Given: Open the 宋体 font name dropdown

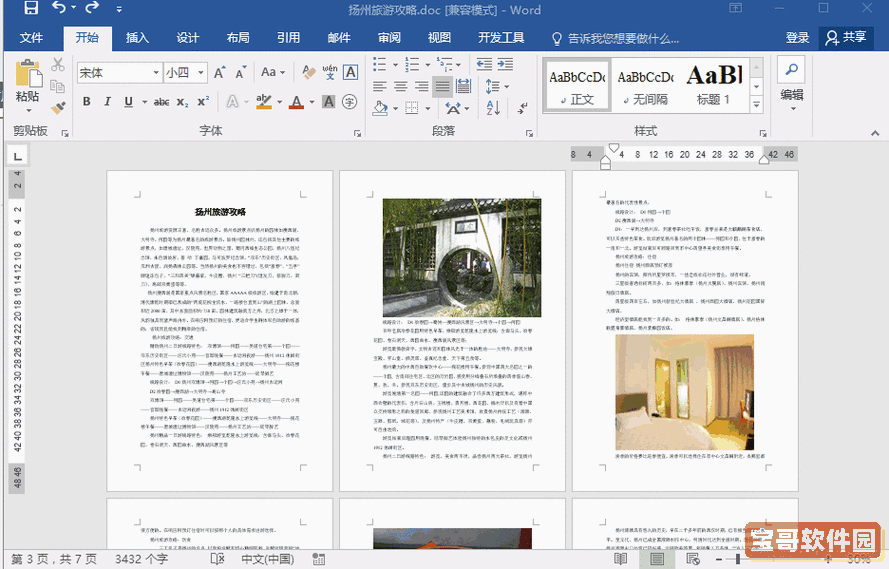Looking at the screenshot, I should 156,73.
